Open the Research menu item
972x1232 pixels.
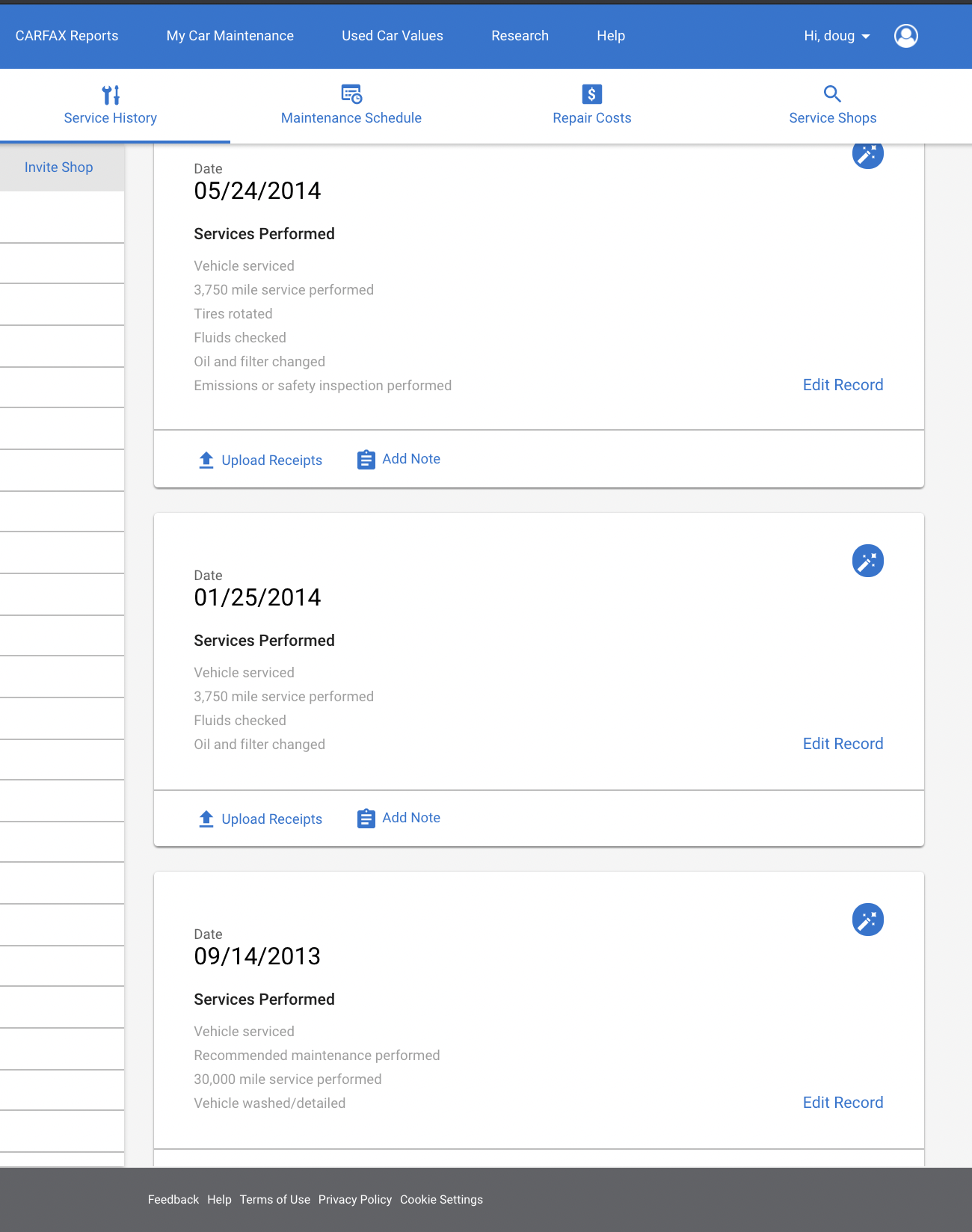pos(520,36)
